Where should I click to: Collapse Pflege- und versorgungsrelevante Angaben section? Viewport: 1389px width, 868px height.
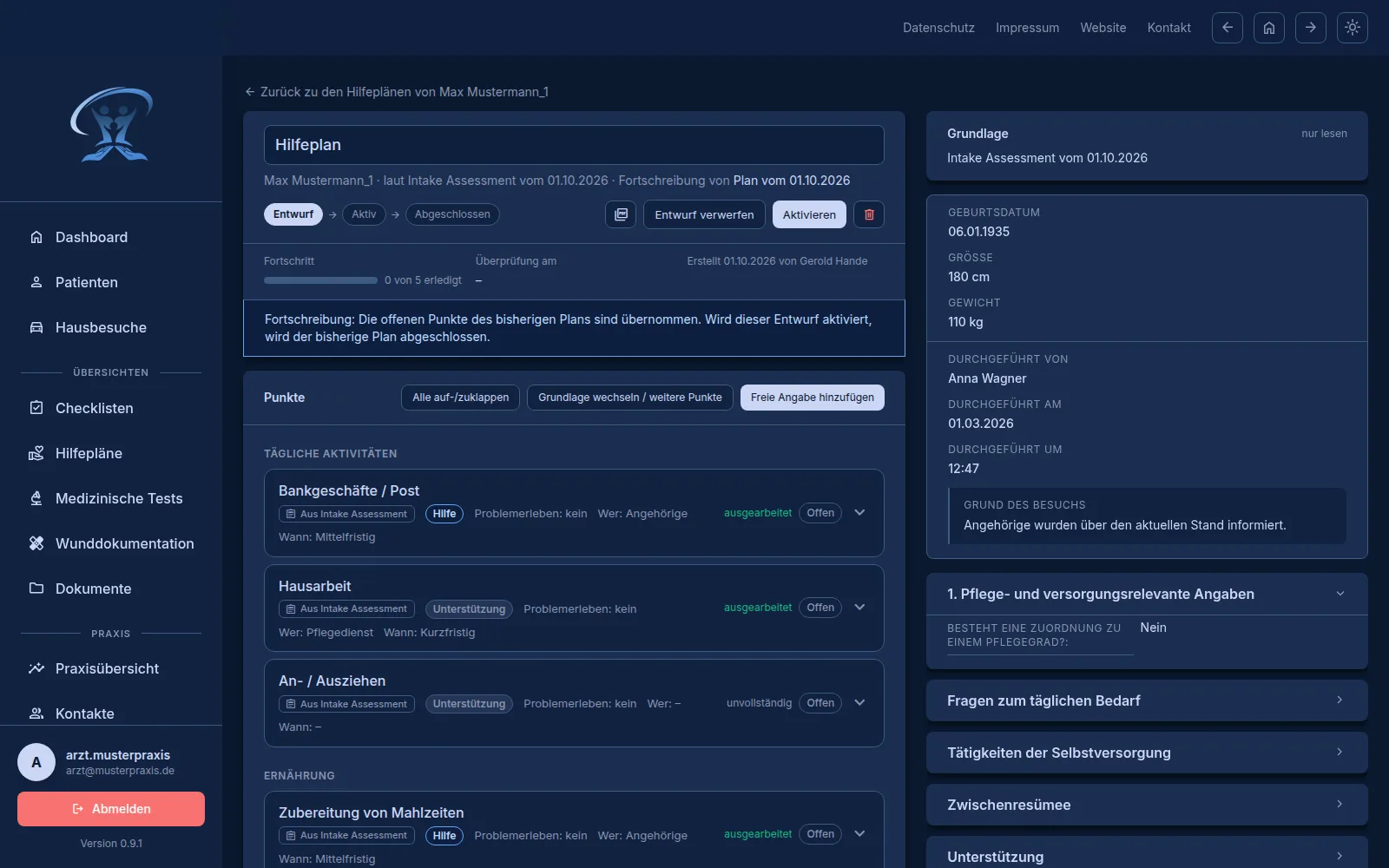click(x=1147, y=594)
